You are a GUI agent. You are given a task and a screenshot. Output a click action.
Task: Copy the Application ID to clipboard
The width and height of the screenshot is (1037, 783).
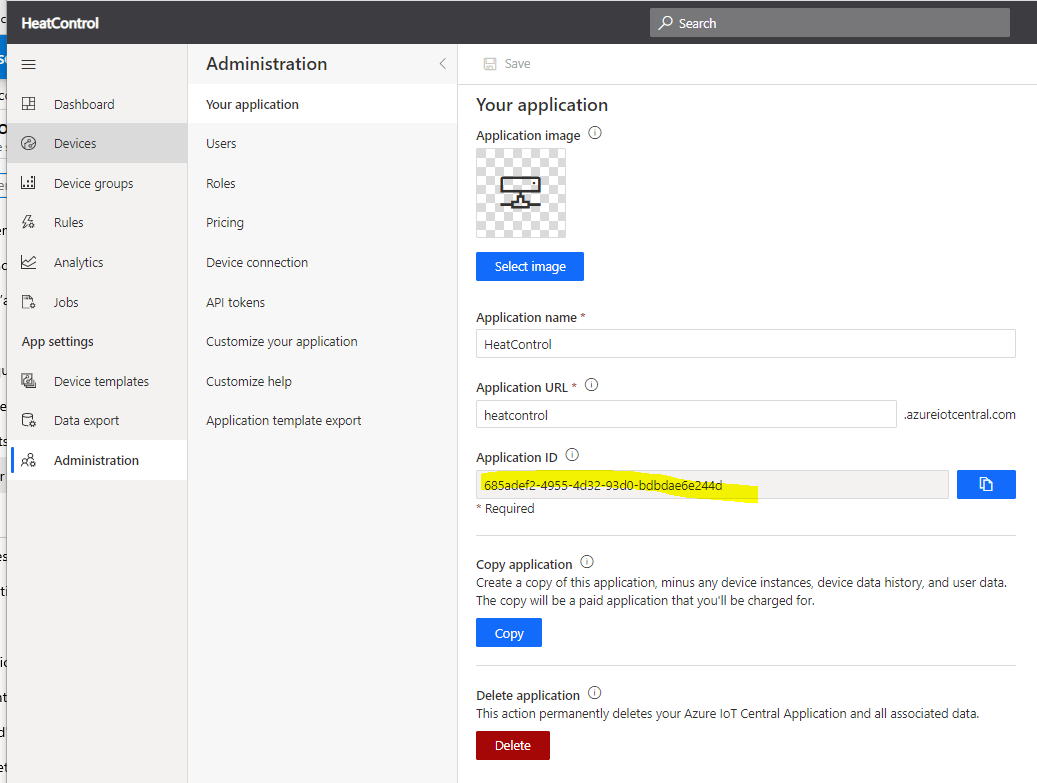(985, 484)
